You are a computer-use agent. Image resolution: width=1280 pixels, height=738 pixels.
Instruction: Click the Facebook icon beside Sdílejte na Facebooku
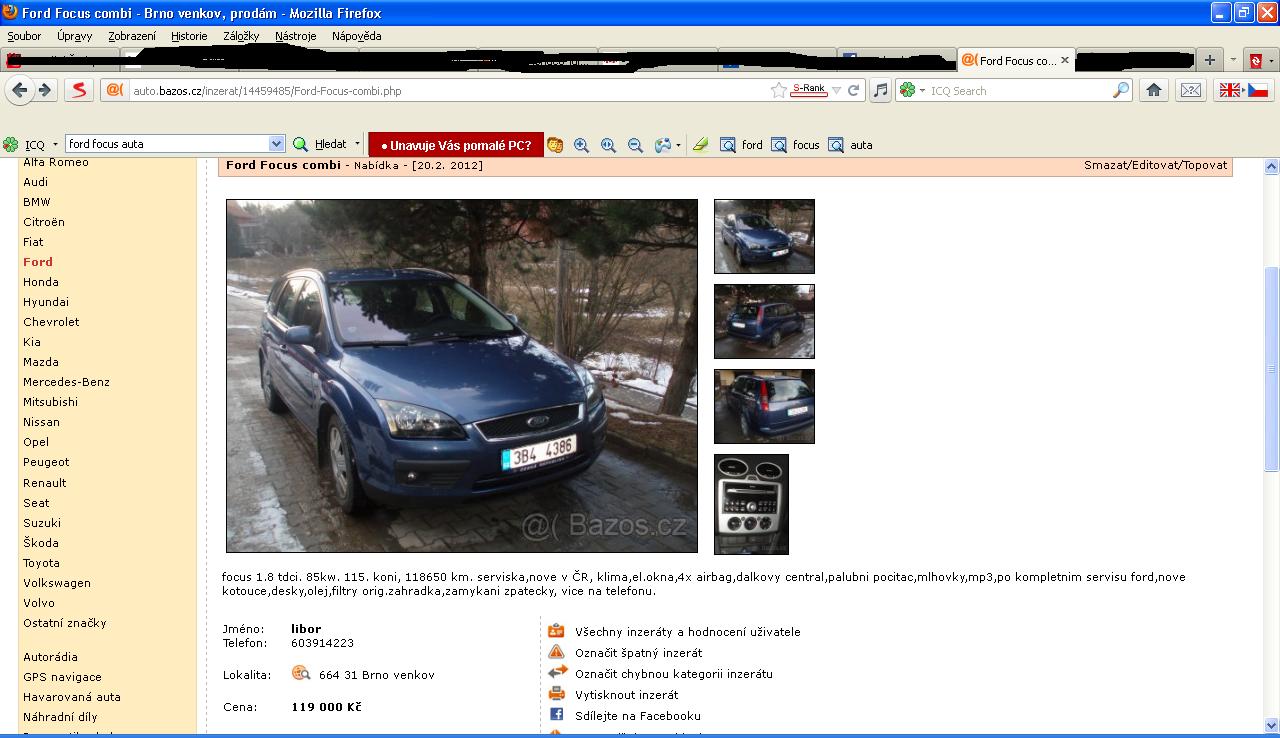[557, 715]
